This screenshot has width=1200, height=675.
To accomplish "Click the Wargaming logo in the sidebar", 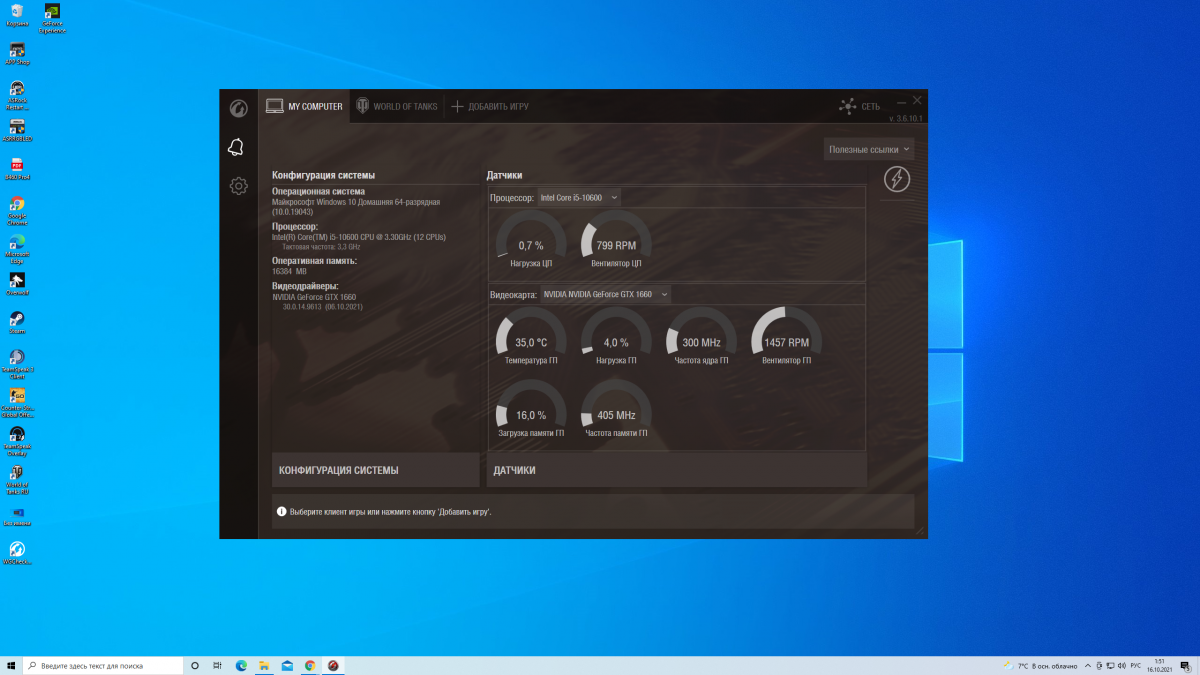I will point(238,108).
